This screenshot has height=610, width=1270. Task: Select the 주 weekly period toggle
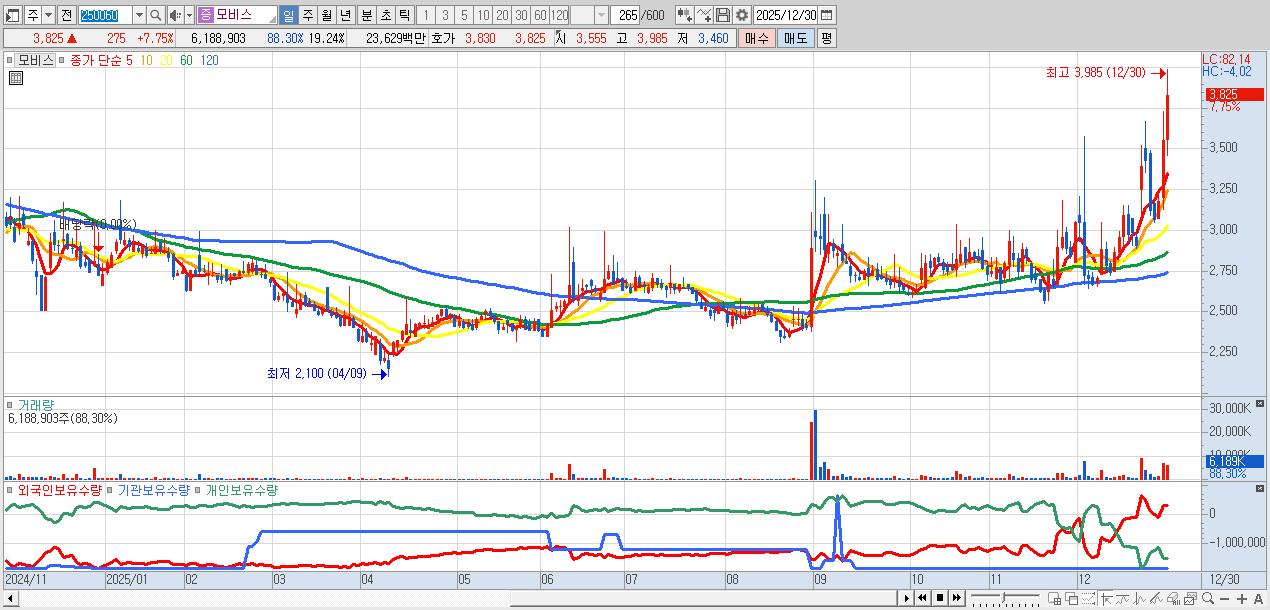pyautogui.click(x=307, y=15)
